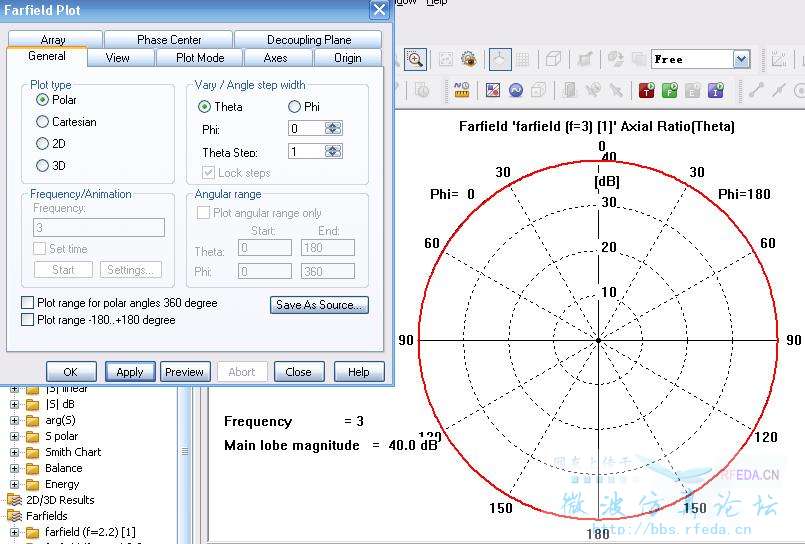This screenshot has width=805, height=544.
Task: Click the OK button
Action: [71, 372]
